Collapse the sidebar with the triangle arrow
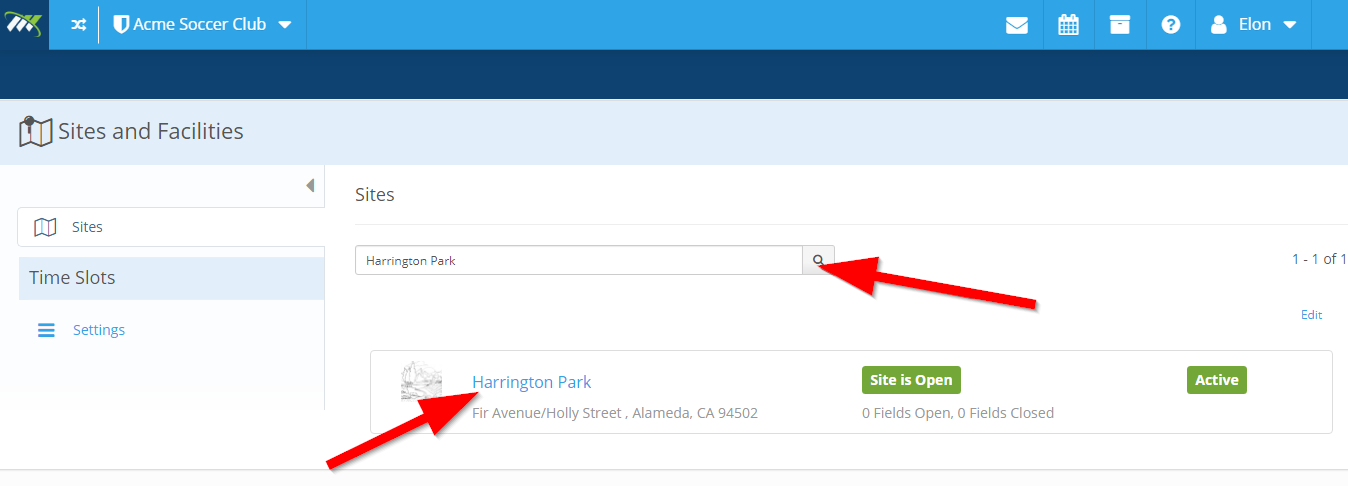Image resolution: width=1348 pixels, height=486 pixels. [x=310, y=185]
